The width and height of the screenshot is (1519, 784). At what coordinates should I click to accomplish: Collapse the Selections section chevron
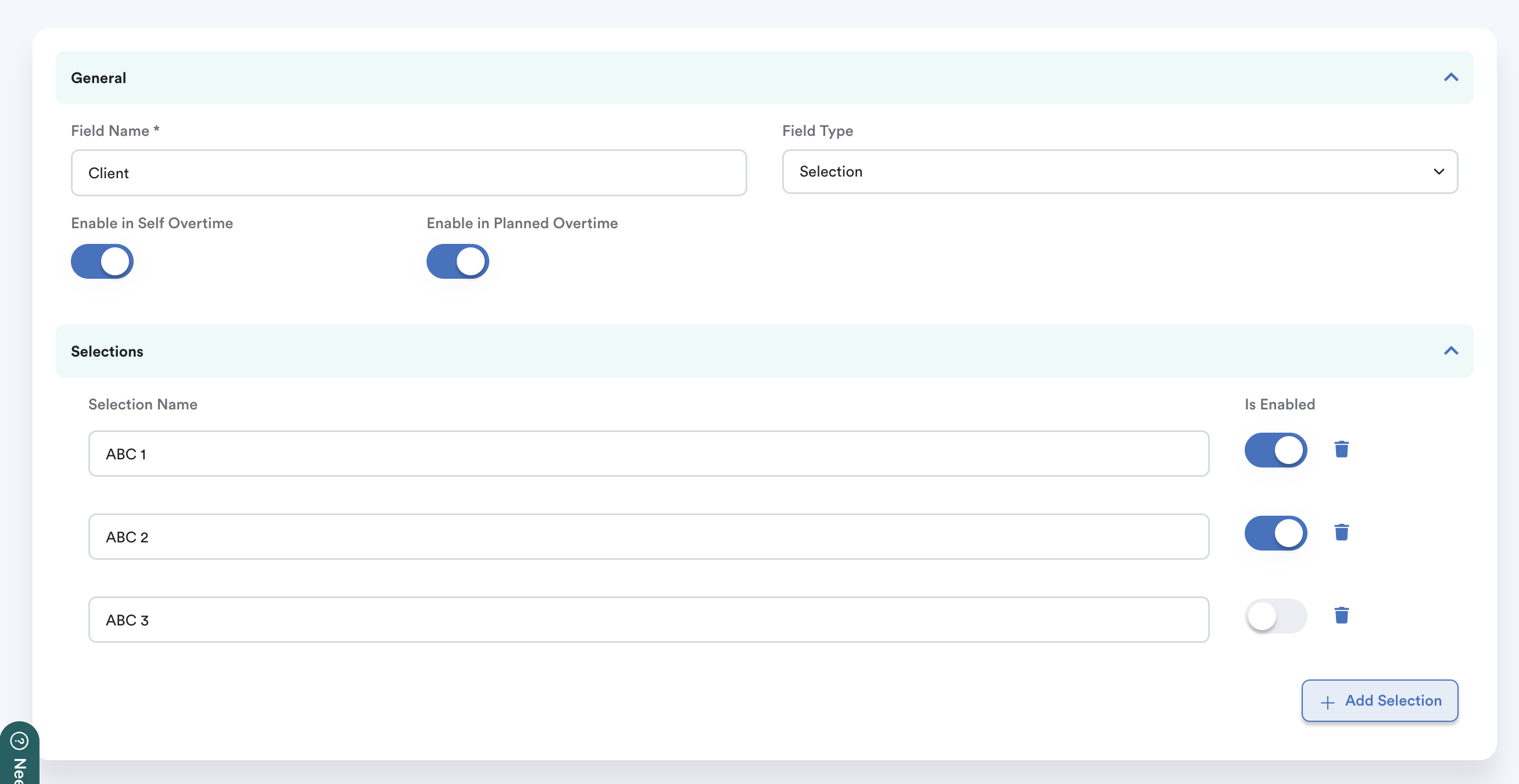[1450, 351]
